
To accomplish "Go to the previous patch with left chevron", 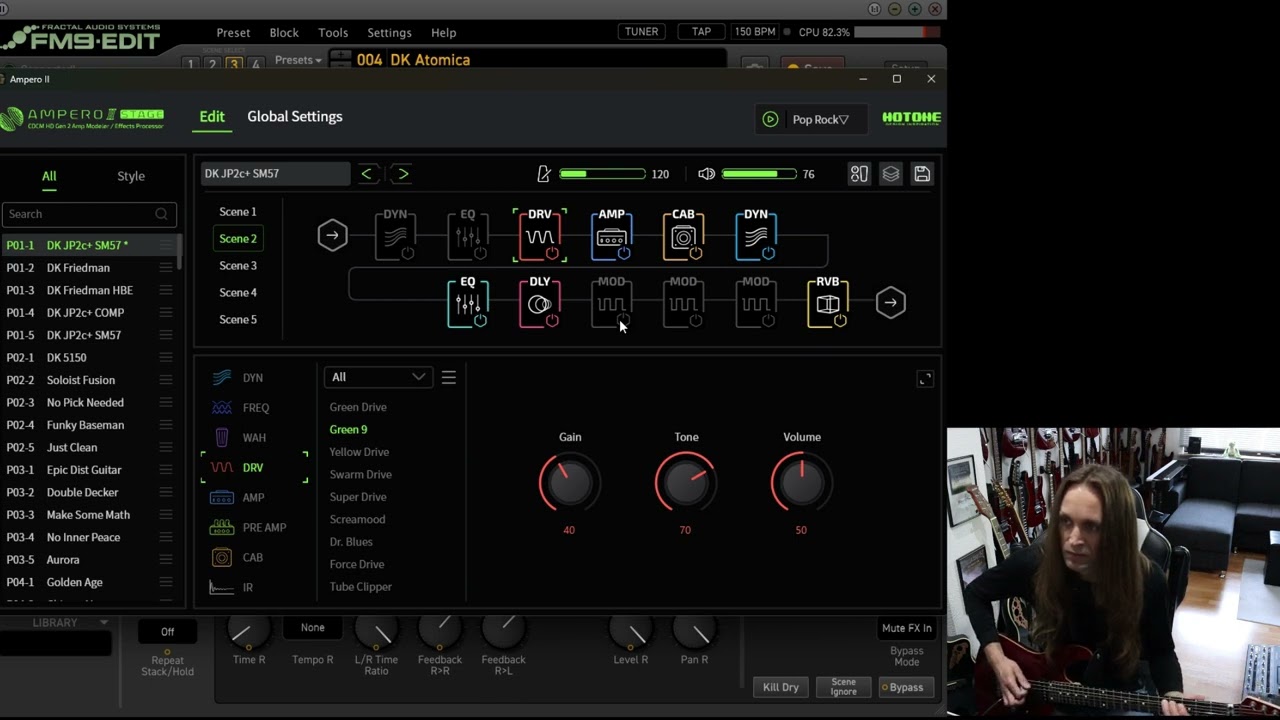I will (367, 174).
